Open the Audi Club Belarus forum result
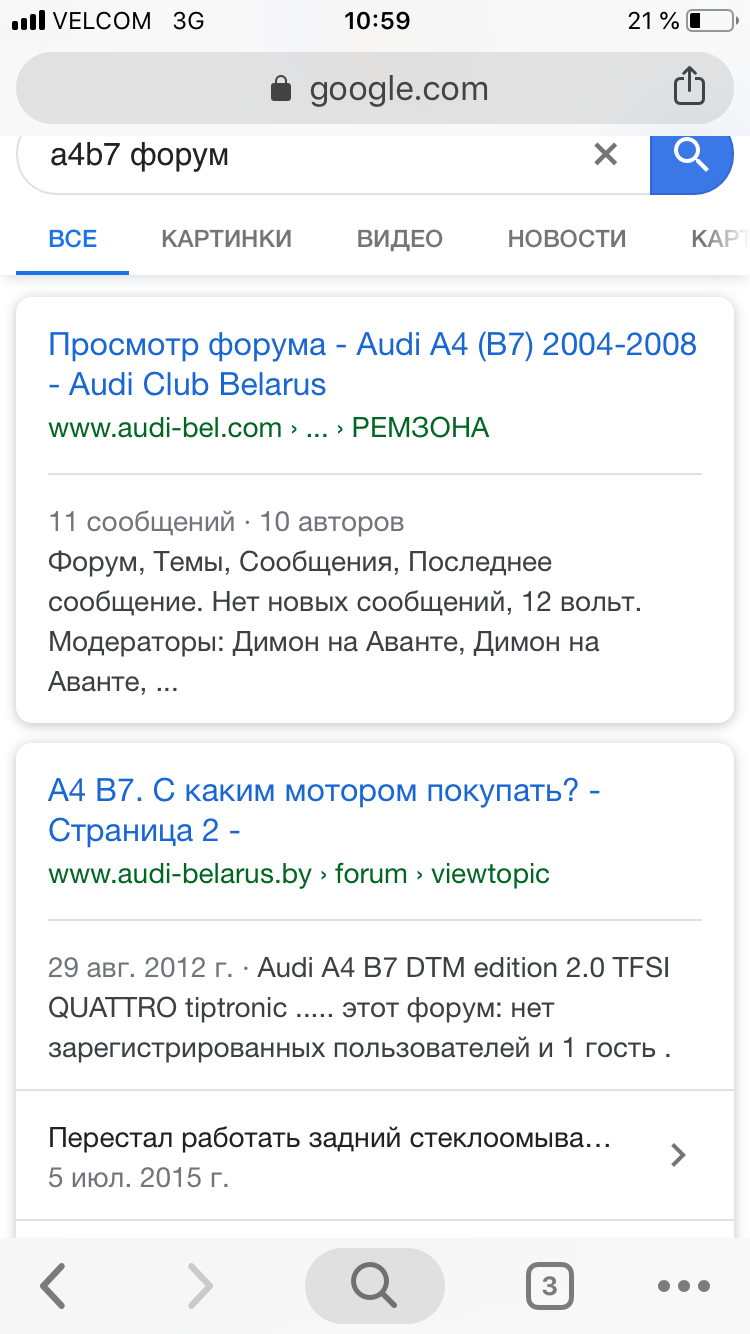750x1334 pixels. 372,364
